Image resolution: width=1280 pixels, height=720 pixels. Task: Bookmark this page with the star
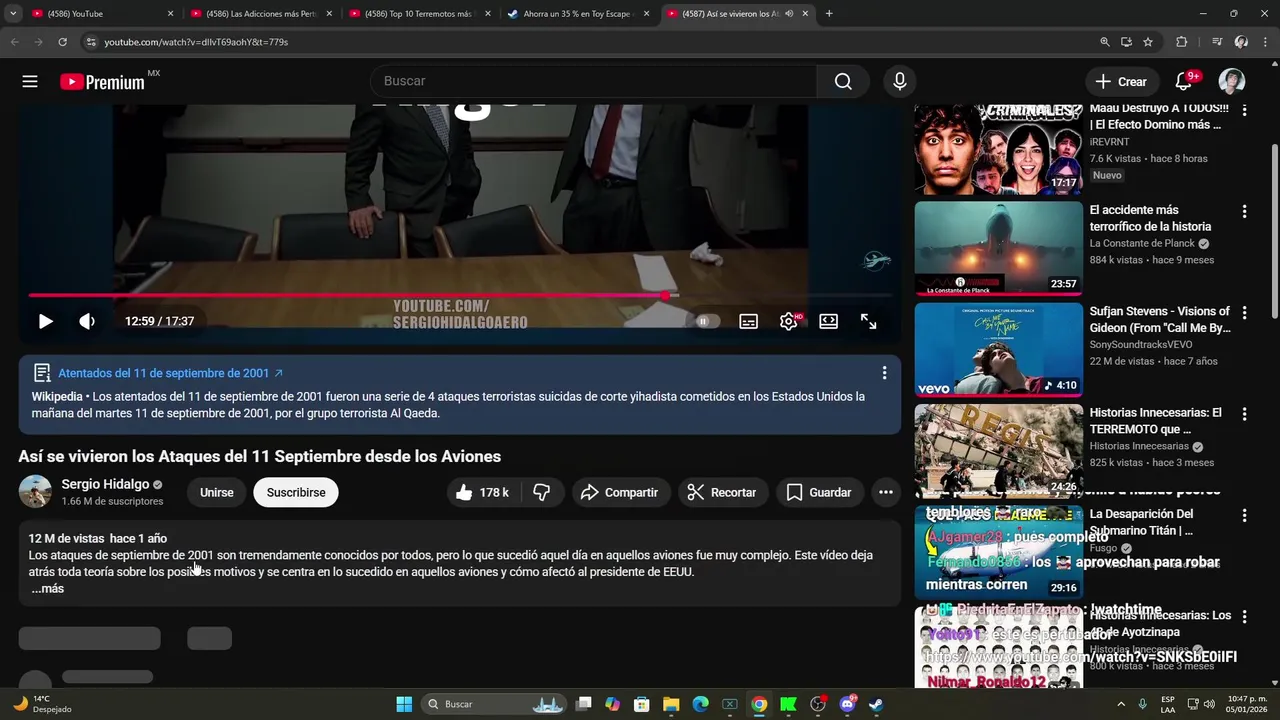coord(1148,42)
